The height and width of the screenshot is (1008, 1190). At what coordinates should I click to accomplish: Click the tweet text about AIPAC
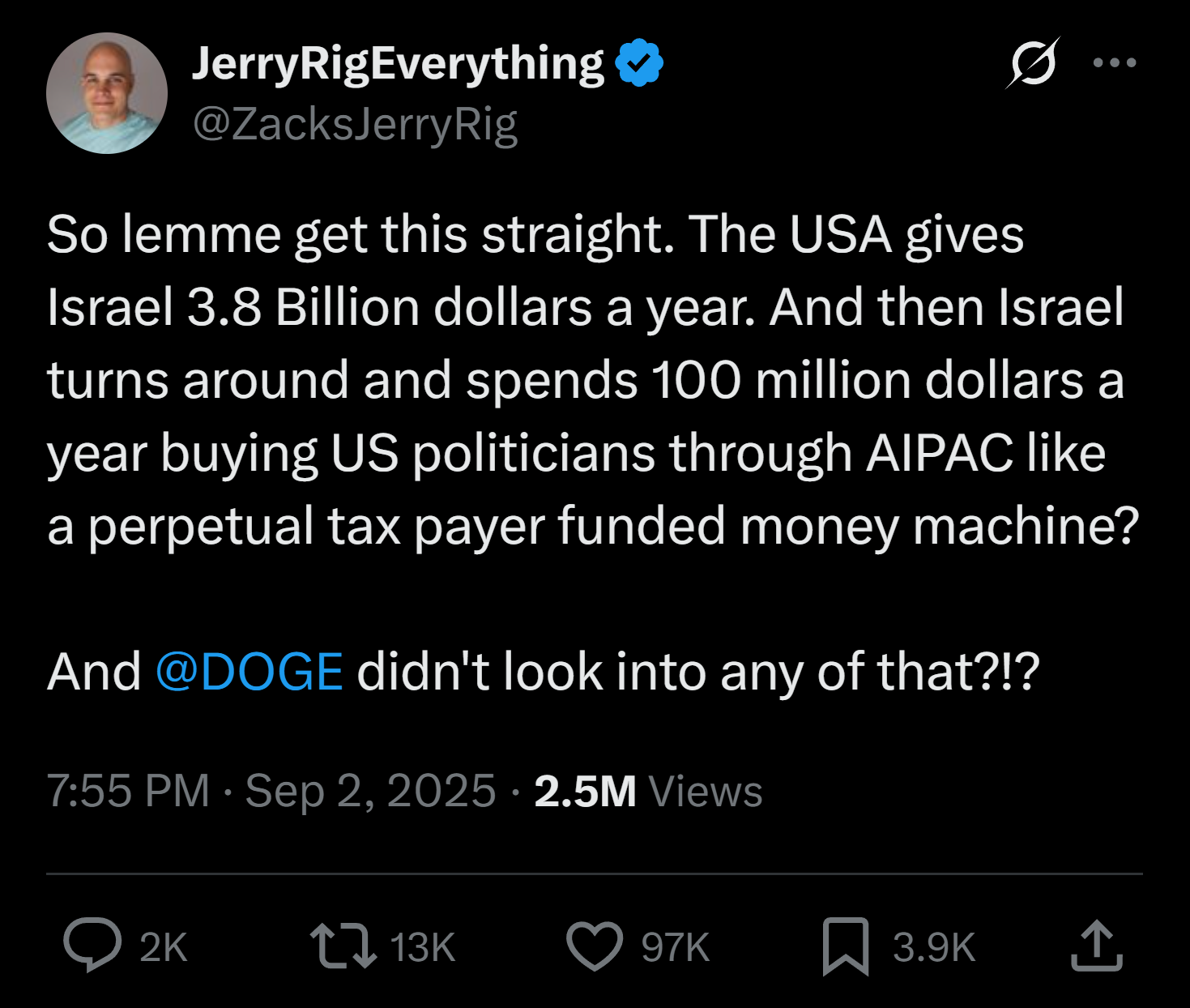[x=593, y=381]
